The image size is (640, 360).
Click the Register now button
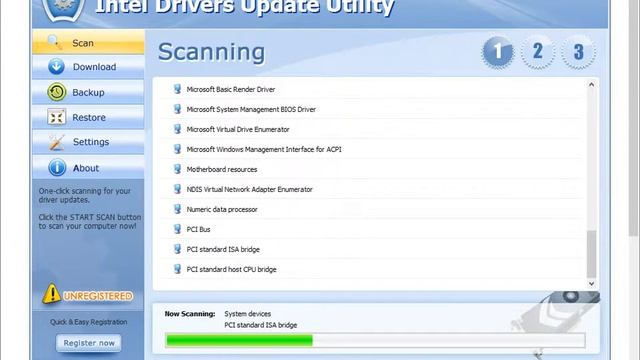tap(89, 343)
